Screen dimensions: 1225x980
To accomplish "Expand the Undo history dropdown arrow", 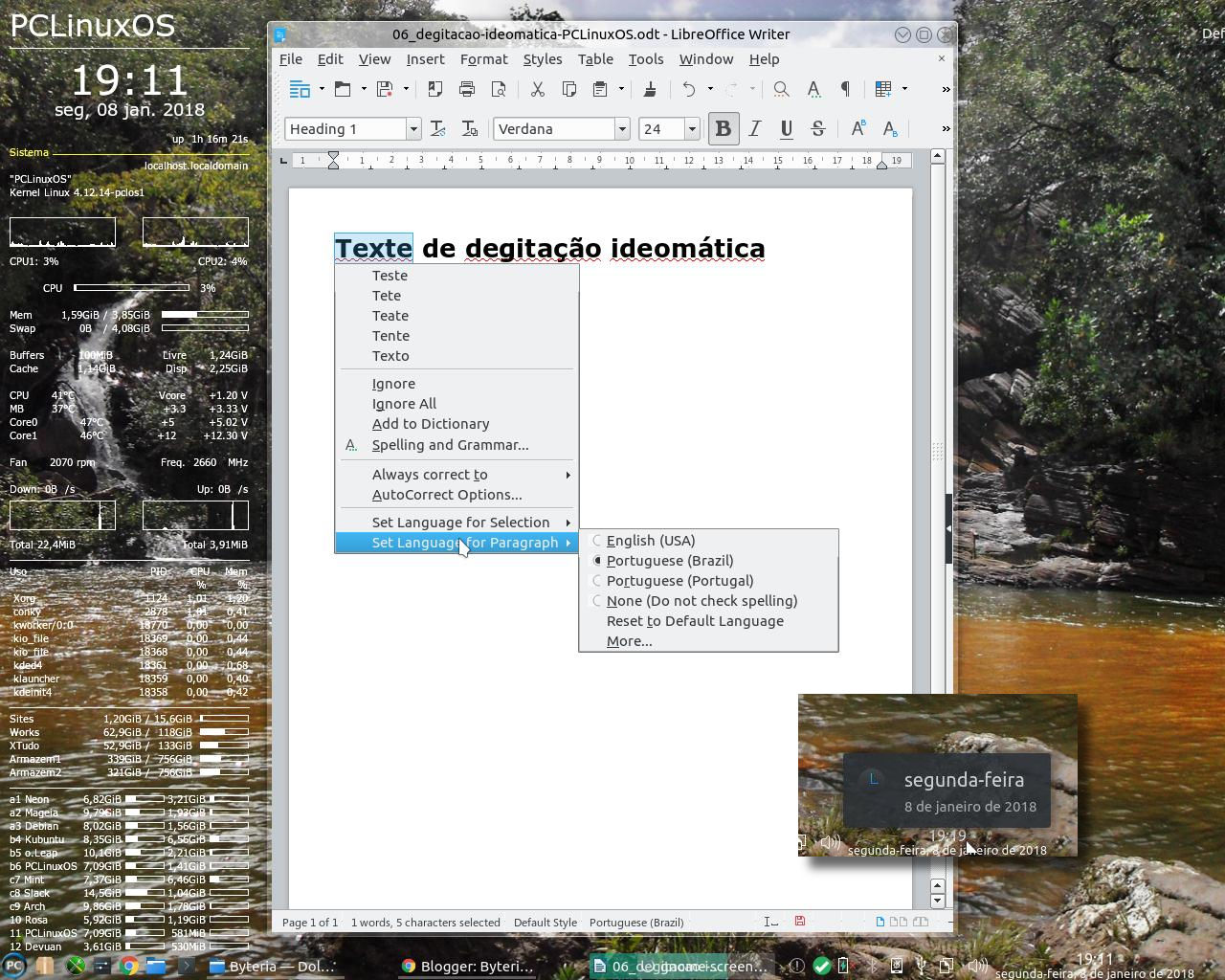I will pos(710,89).
